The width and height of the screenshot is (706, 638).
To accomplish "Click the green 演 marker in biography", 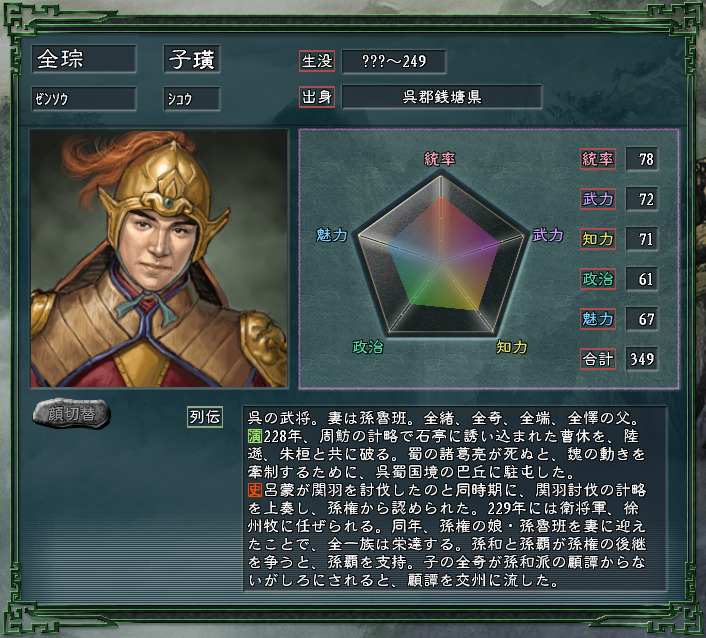I will pos(254,436).
